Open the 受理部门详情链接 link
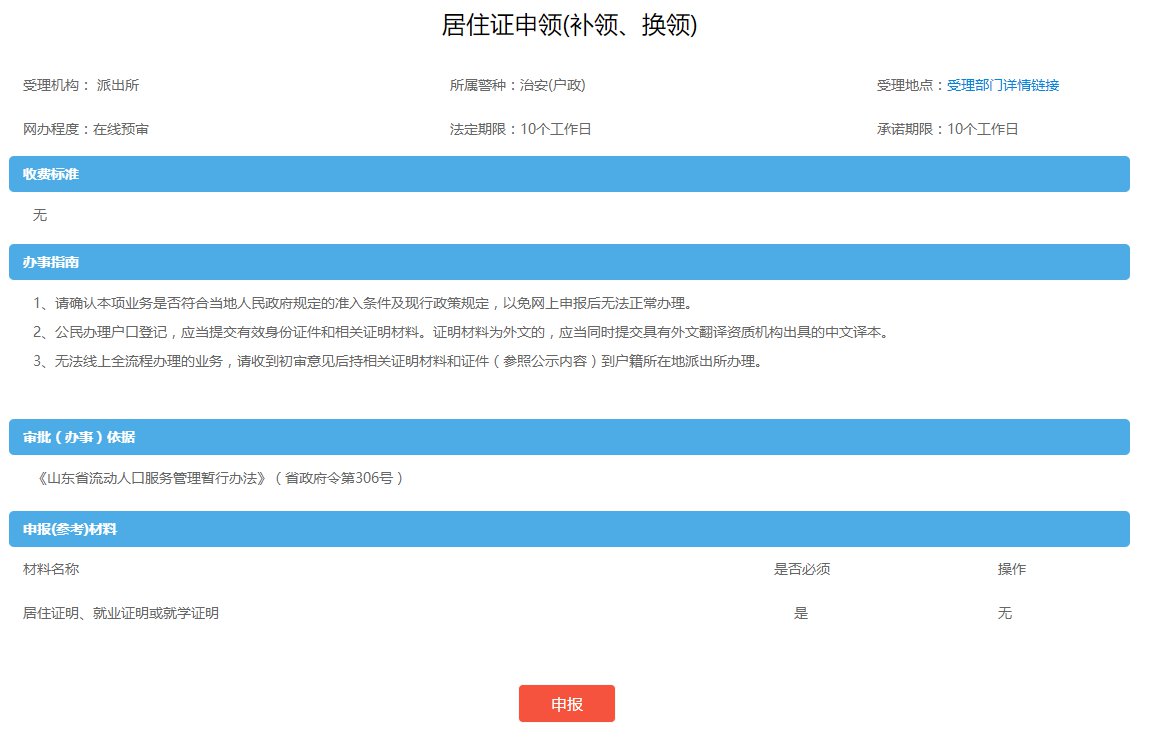 pyautogui.click(x=1002, y=86)
